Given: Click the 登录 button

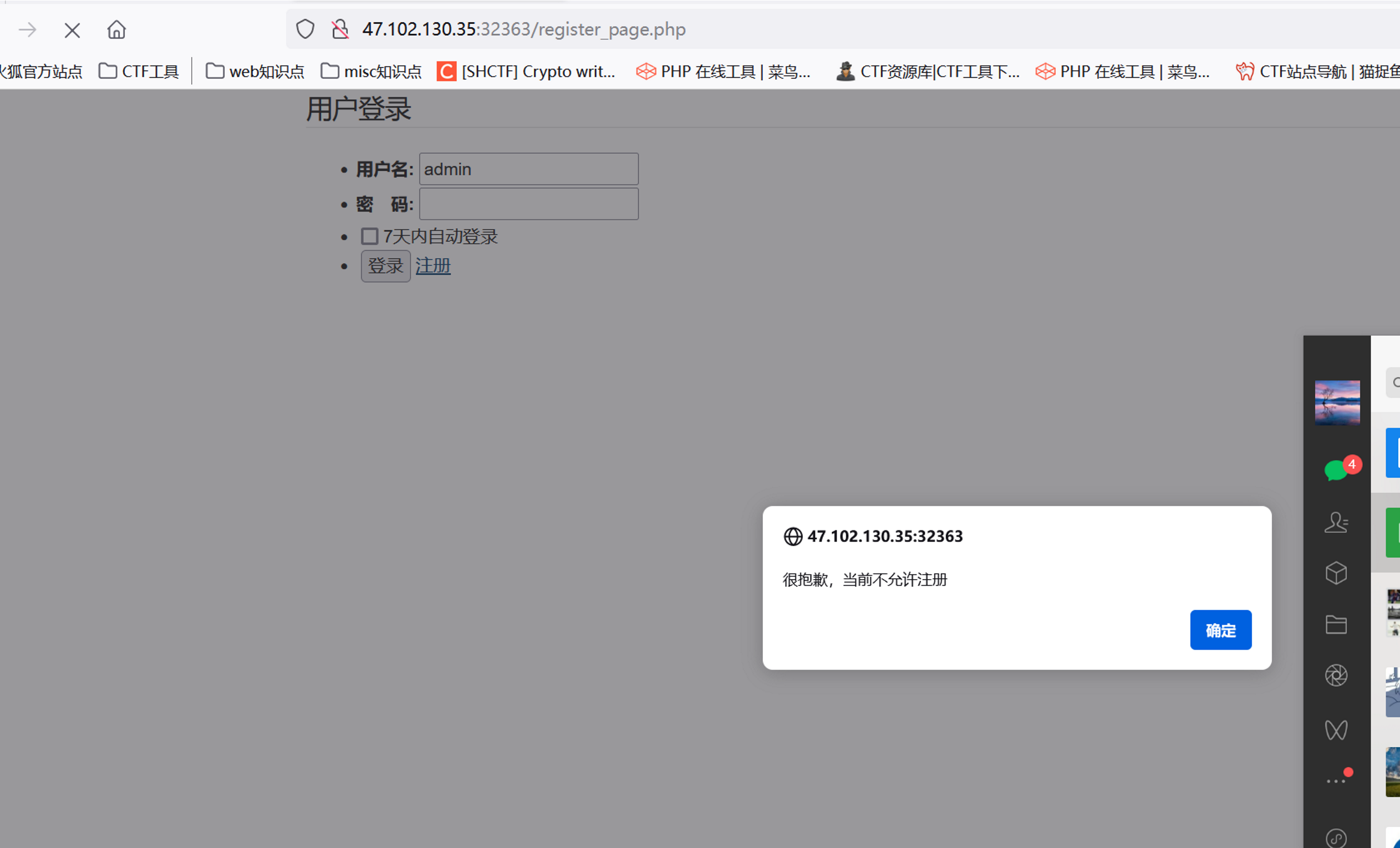Looking at the screenshot, I should pyautogui.click(x=385, y=266).
